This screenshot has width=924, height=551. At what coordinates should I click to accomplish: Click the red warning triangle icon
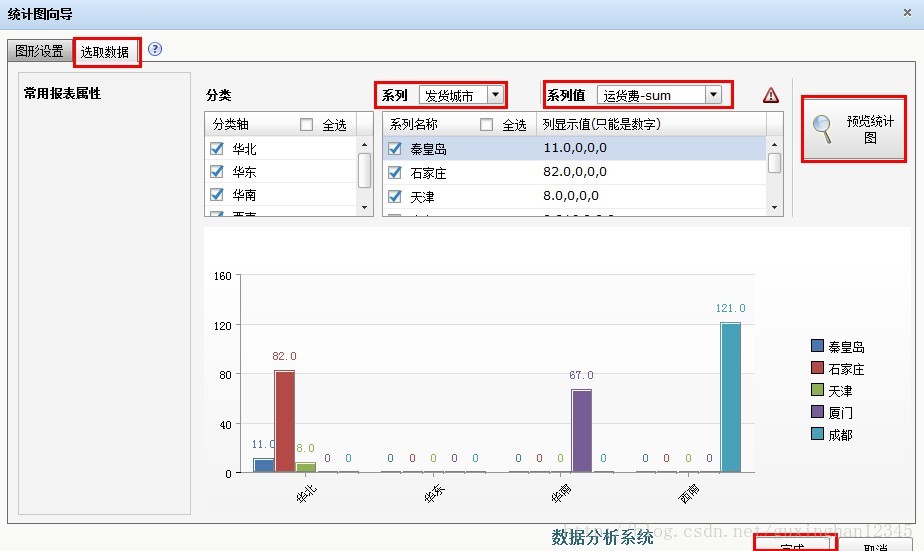point(771,95)
